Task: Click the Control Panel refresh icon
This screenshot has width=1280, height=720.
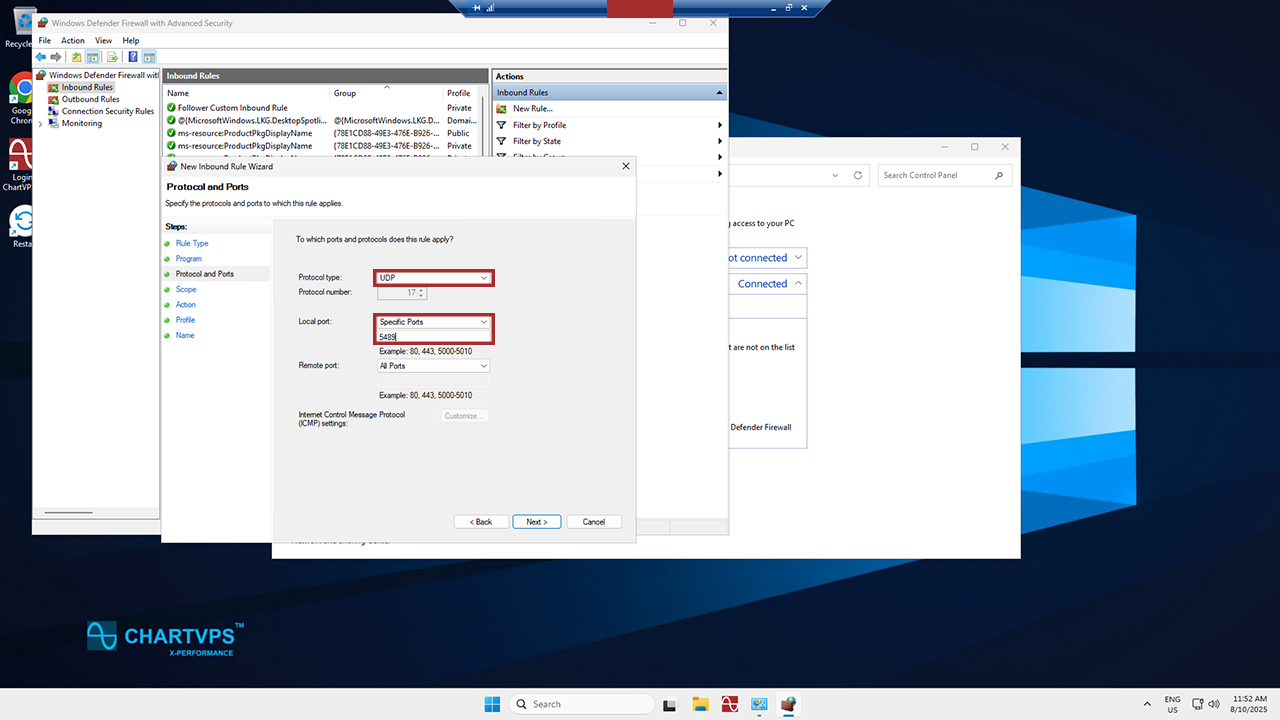Action: 857,175
